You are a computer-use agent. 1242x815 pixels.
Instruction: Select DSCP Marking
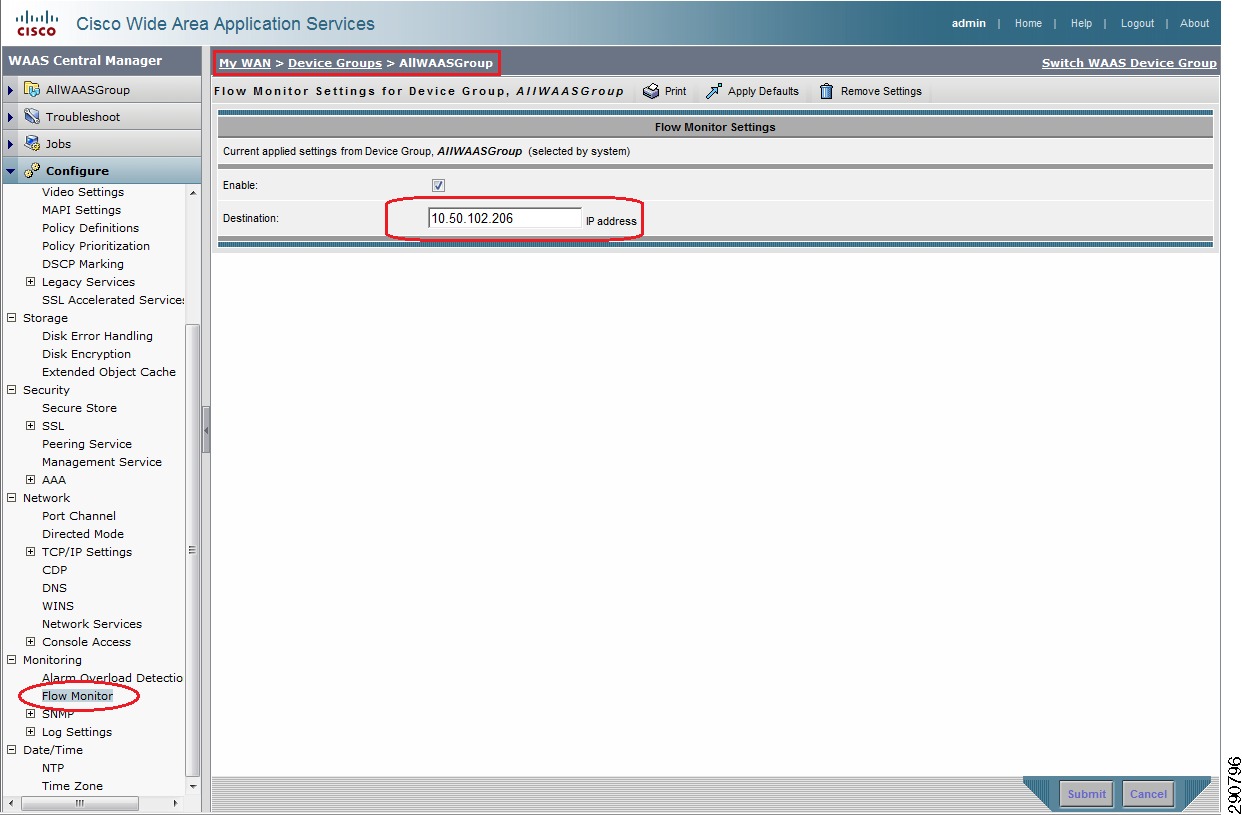(x=83, y=264)
